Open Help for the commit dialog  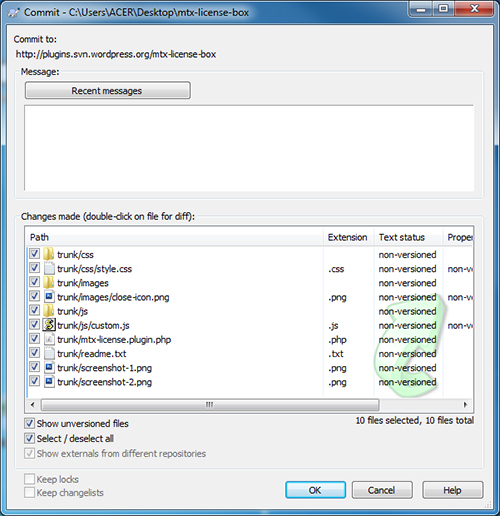453,490
